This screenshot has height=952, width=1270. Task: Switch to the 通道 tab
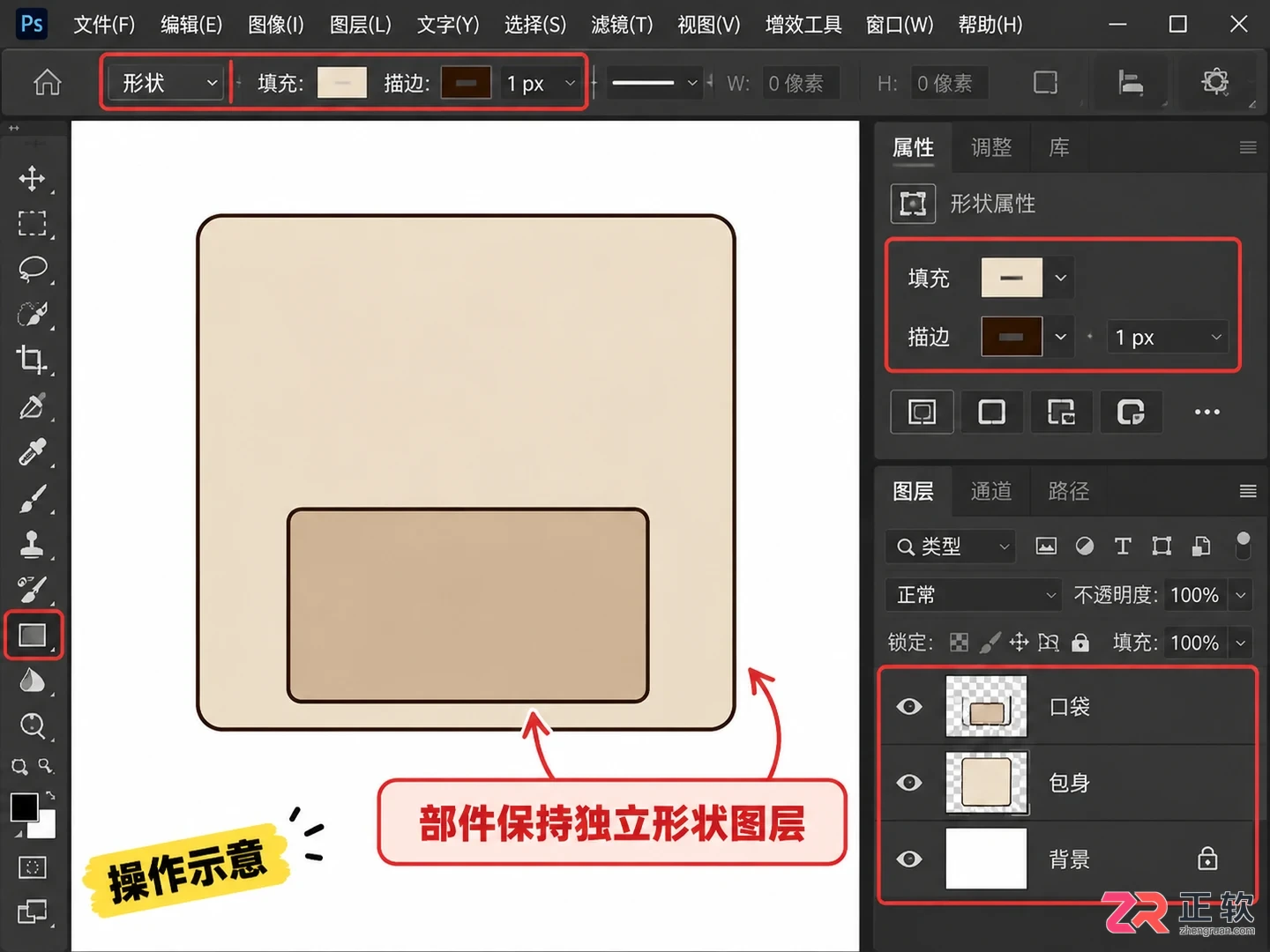coord(991,491)
